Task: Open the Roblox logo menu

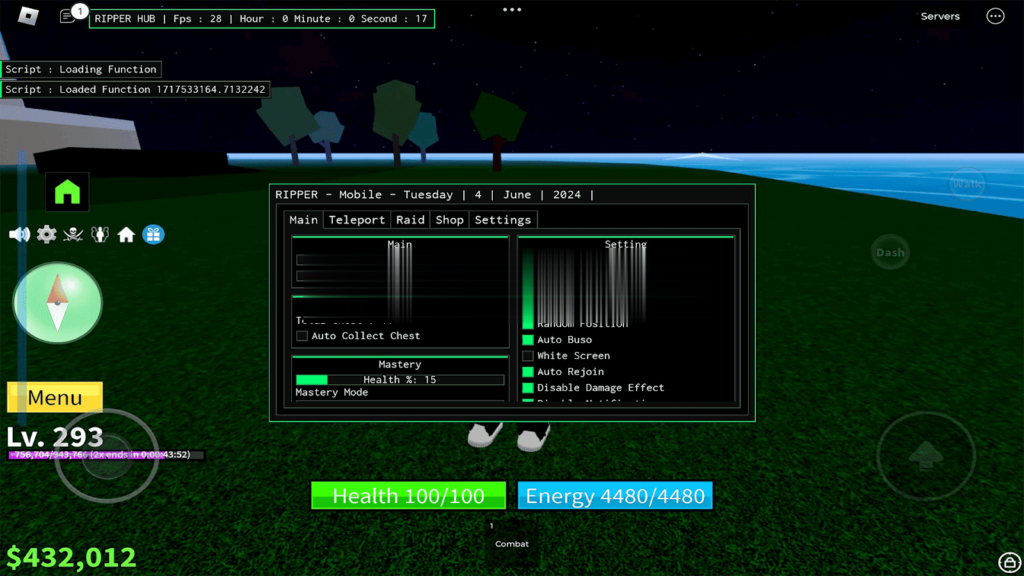Action: (x=28, y=16)
